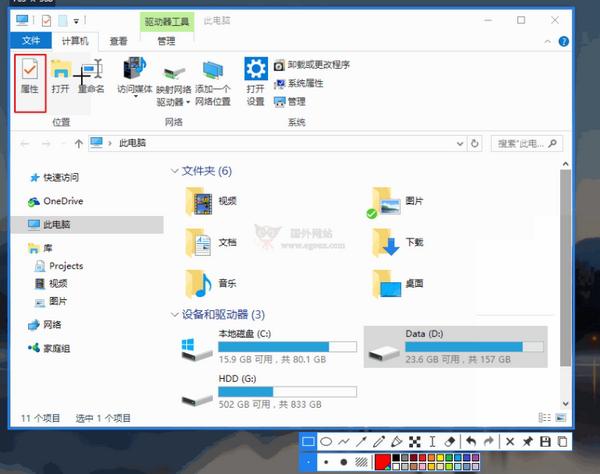The height and width of the screenshot is (474, 600).
Task: Select Projects under 库
Action: pyautogui.click(x=59, y=266)
